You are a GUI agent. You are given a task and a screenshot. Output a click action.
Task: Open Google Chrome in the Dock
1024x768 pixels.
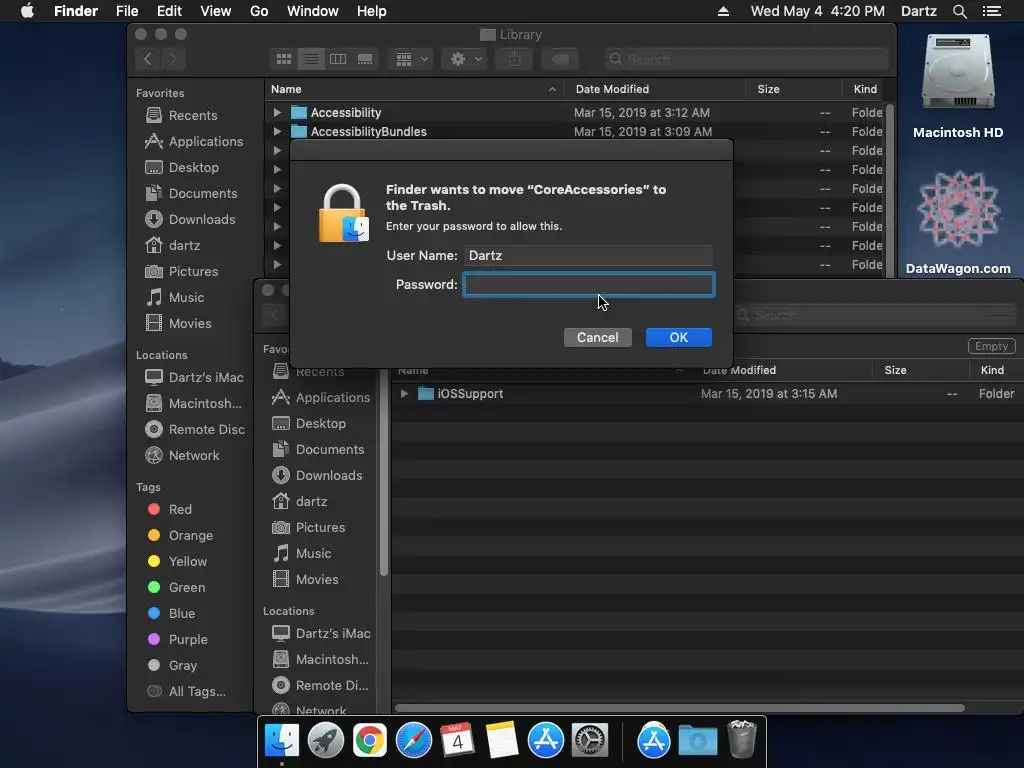[x=370, y=741]
